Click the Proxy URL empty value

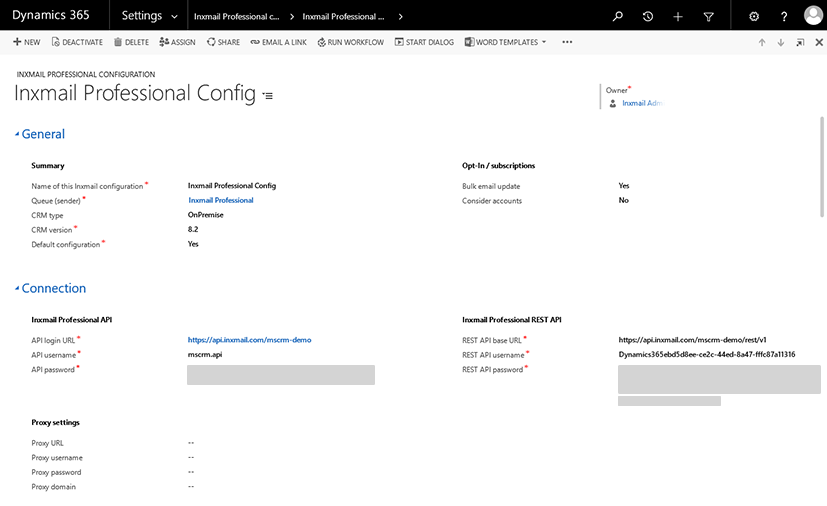[191, 443]
